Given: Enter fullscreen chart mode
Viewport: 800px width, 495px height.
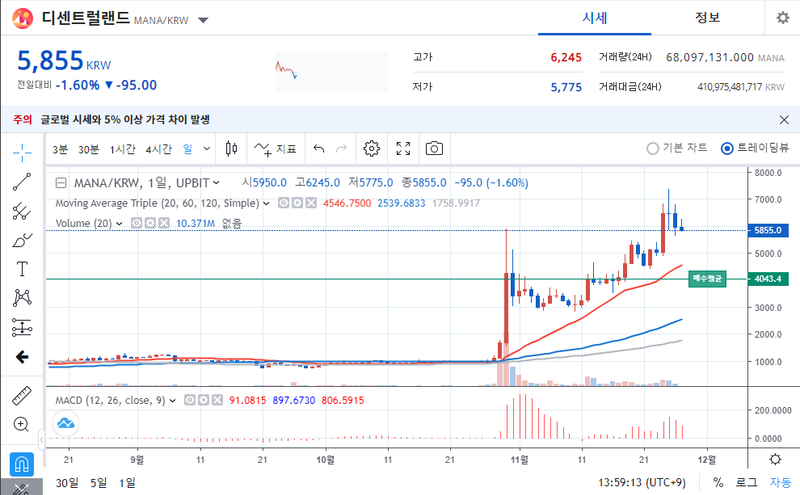Looking at the screenshot, I should click(403, 148).
